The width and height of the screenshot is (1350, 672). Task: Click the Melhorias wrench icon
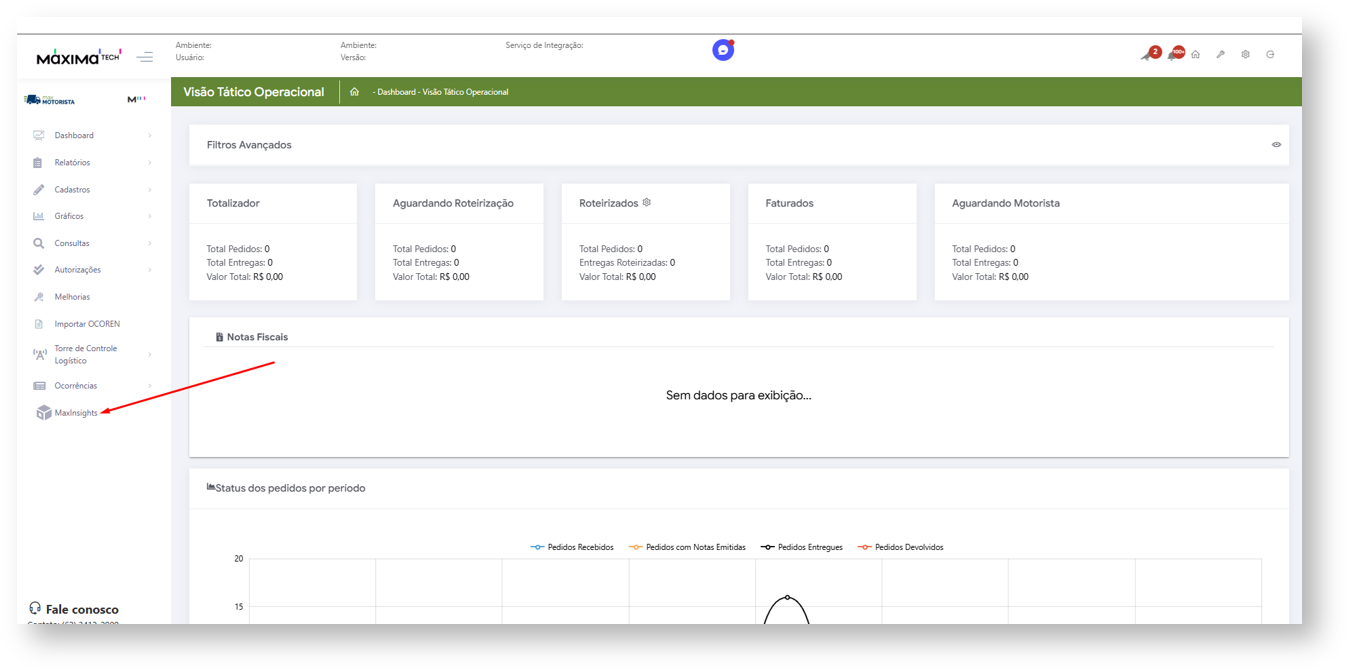39,297
